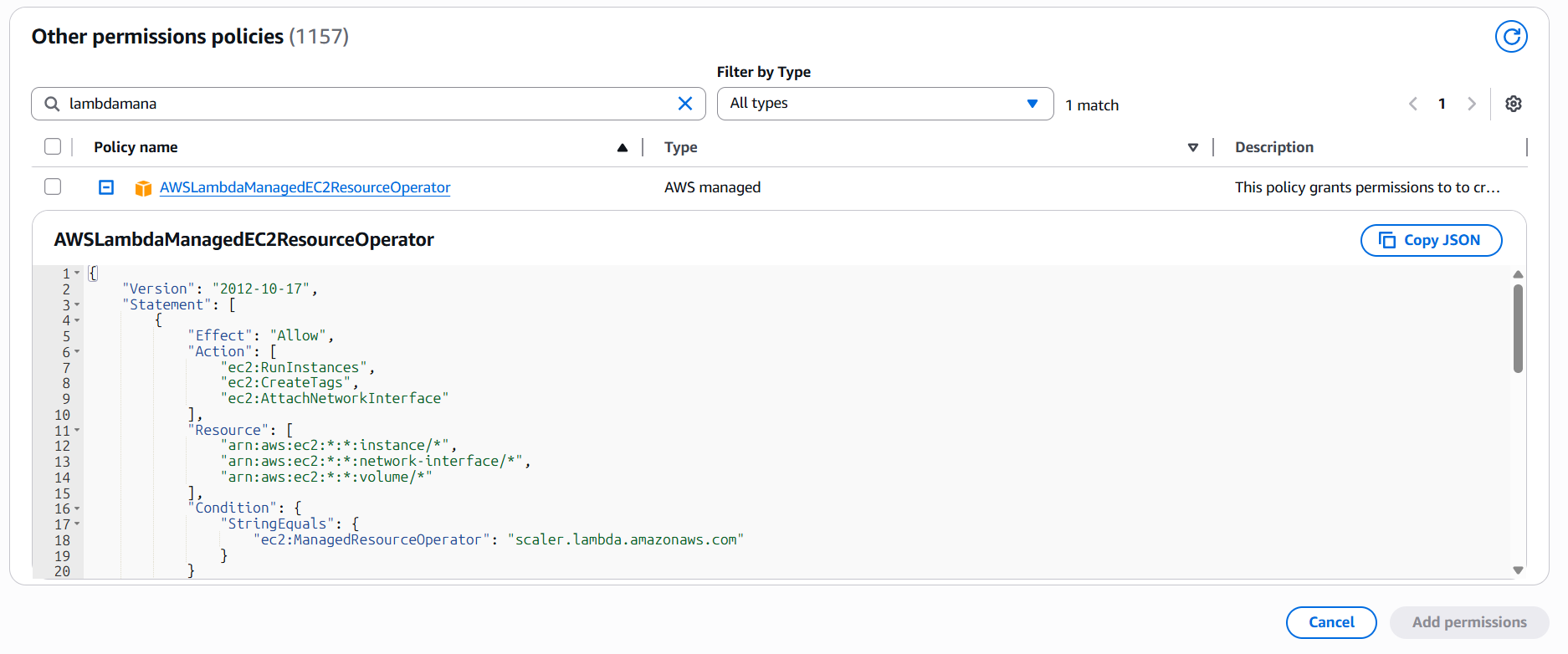Click the Type column sort arrow
Screen dimensions: 1568x654
(x=1192, y=148)
